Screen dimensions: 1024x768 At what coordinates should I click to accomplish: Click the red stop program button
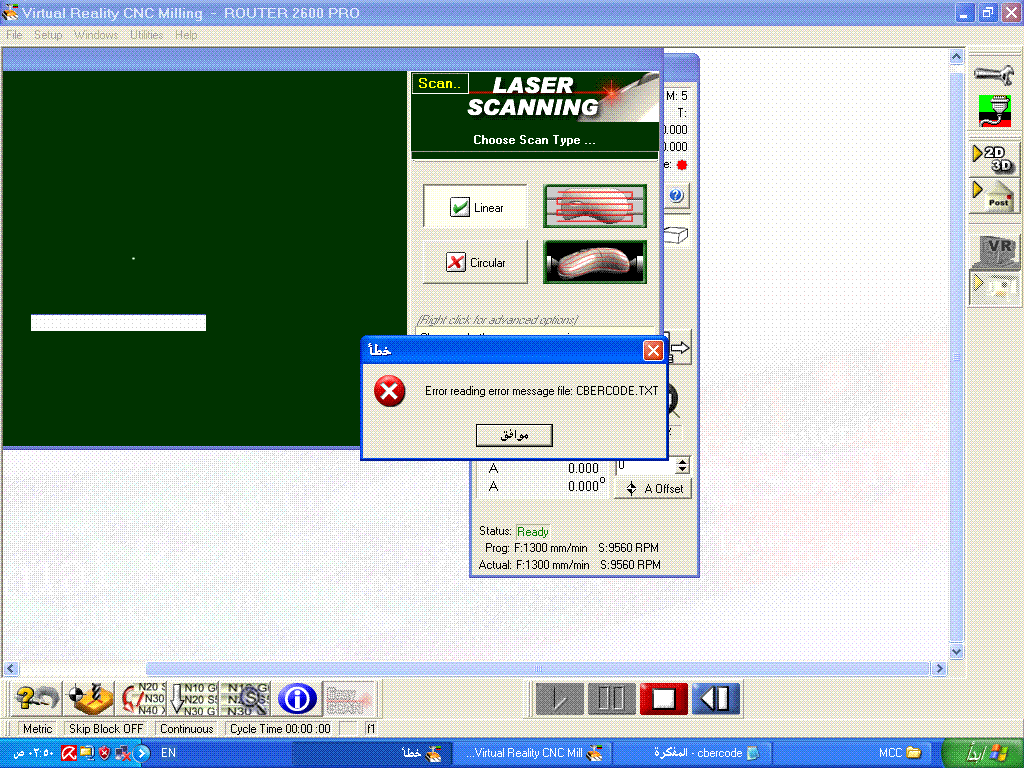[663, 698]
